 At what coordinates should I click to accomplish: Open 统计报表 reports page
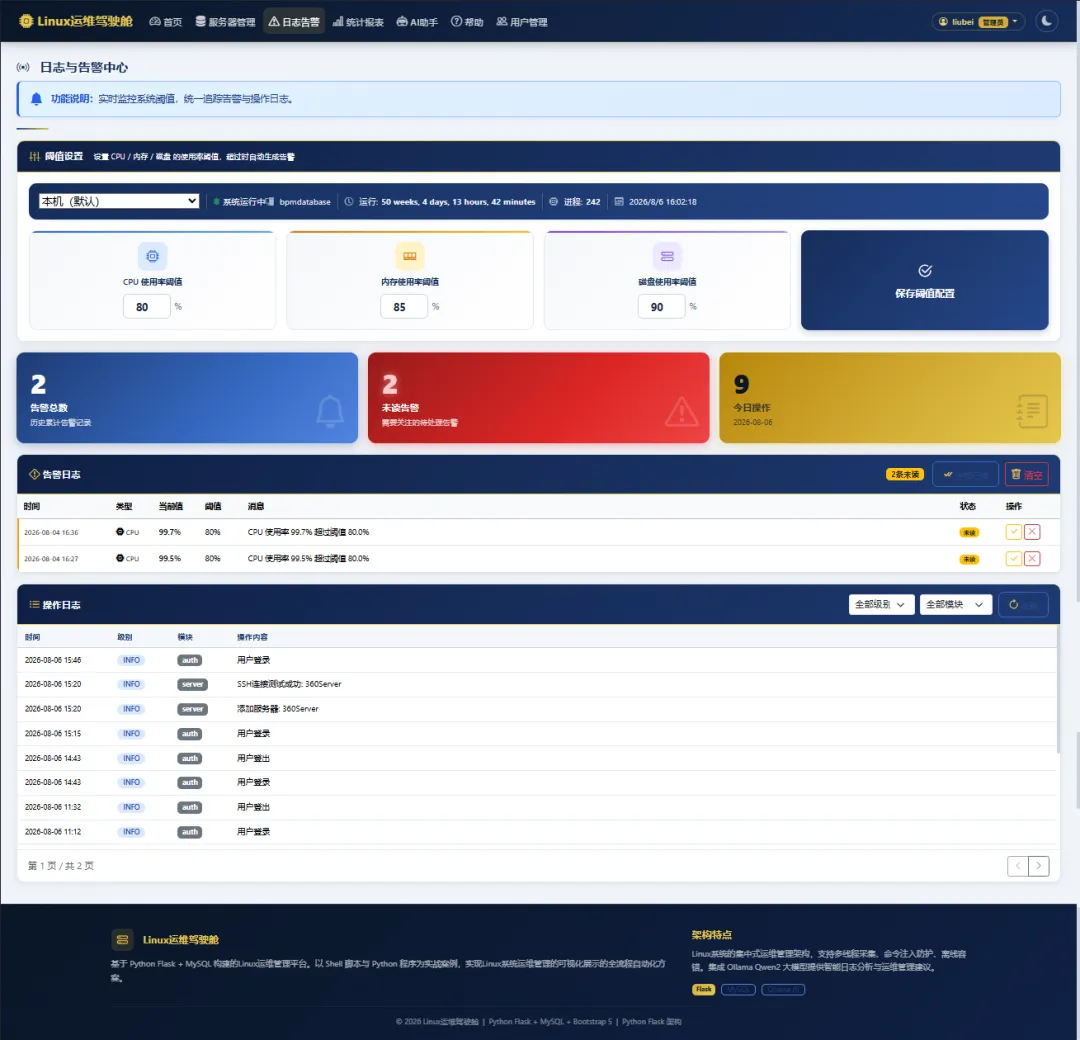pyautogui.click(x=358, y=22)
